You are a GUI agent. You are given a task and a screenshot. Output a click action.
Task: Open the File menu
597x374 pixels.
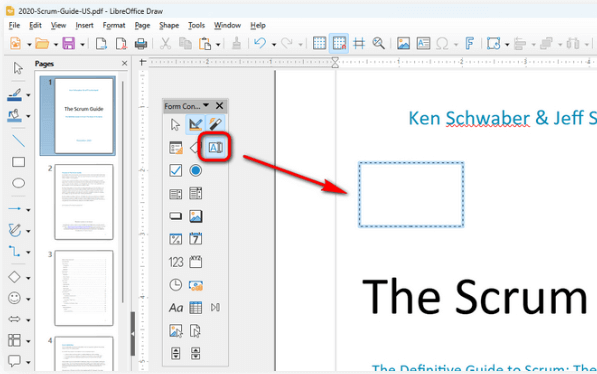(x=14, y=26)
